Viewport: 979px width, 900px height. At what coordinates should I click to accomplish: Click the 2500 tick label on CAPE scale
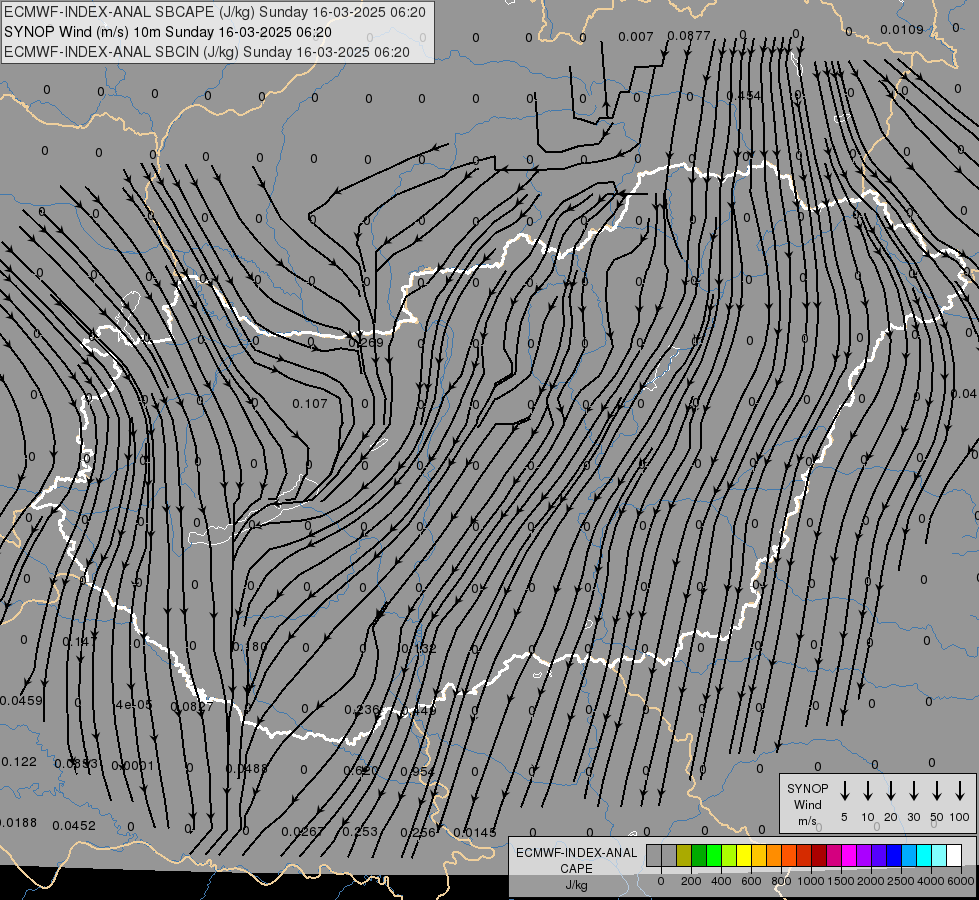pyautogui.click(x=901, y=881)
